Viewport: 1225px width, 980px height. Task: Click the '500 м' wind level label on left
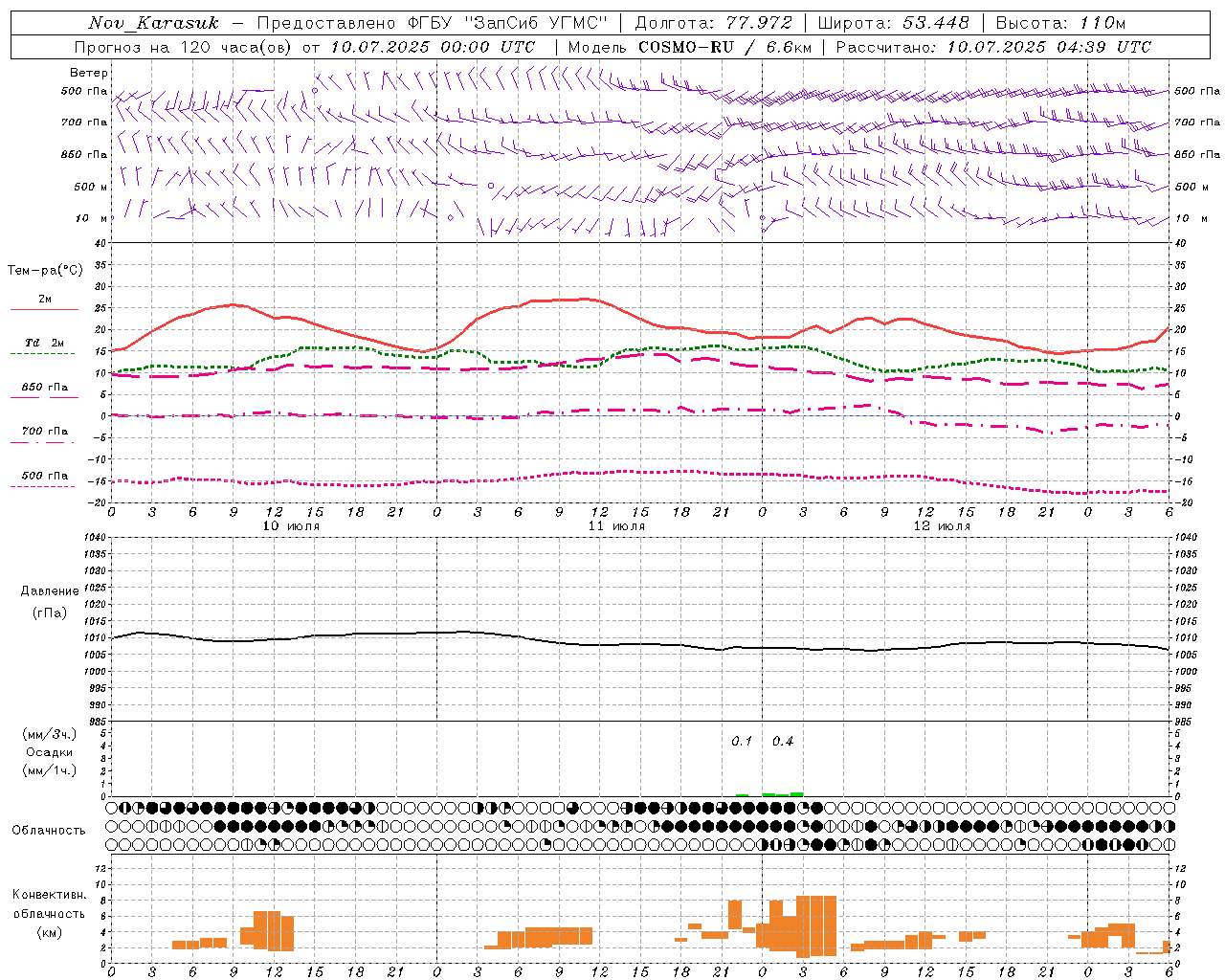pos(91,187)
